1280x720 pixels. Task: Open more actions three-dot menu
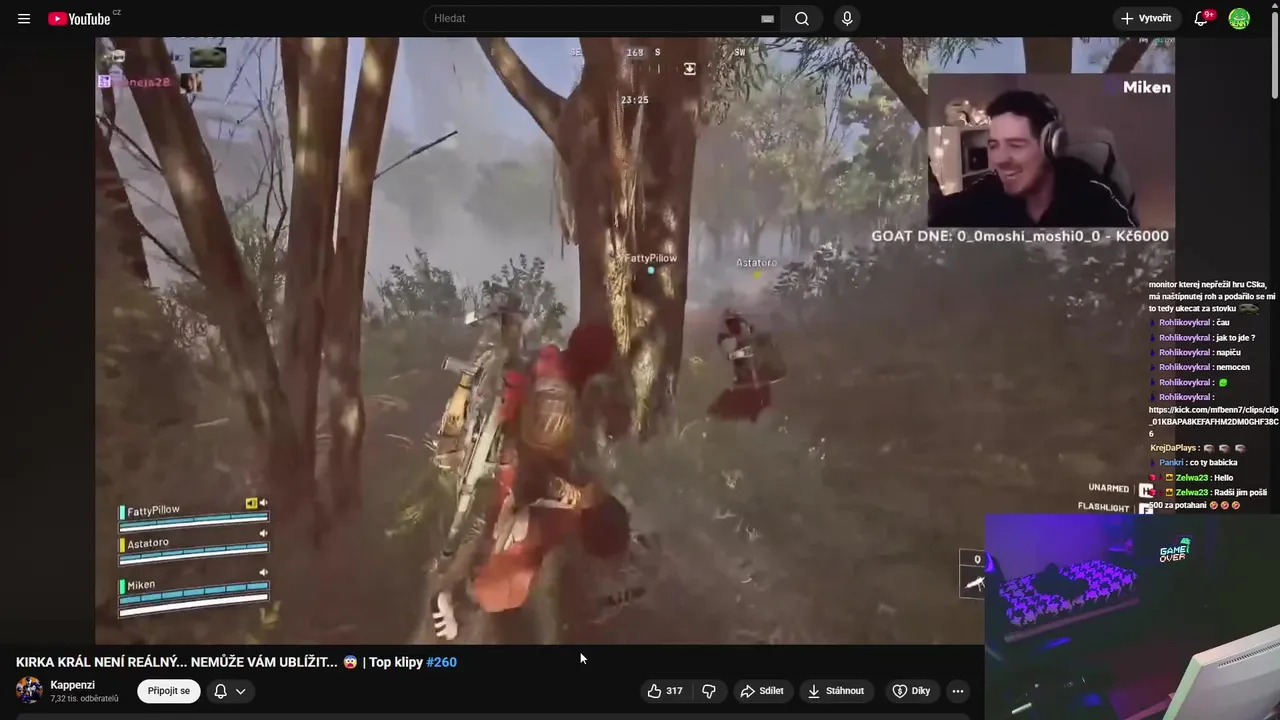point(958,691)
